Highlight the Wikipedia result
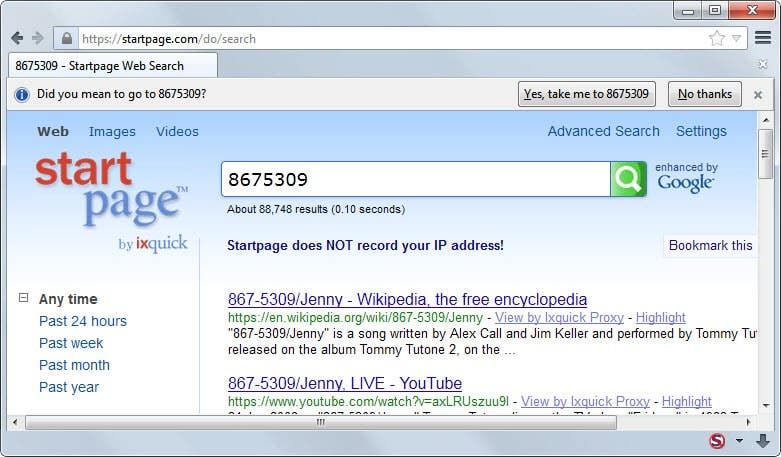The image size is (781, 457). [x=660, y=318]
